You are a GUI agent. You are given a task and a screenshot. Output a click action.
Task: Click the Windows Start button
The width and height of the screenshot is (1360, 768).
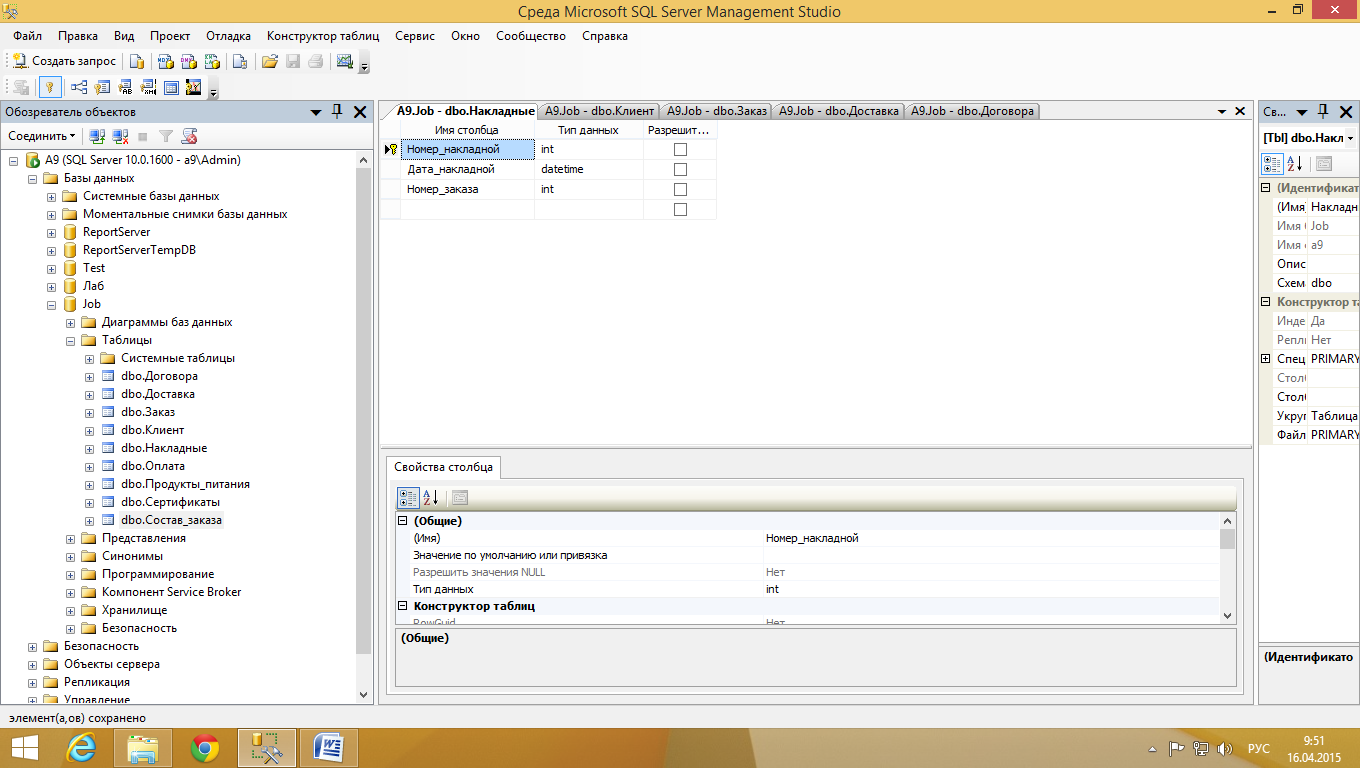point(24,747)
